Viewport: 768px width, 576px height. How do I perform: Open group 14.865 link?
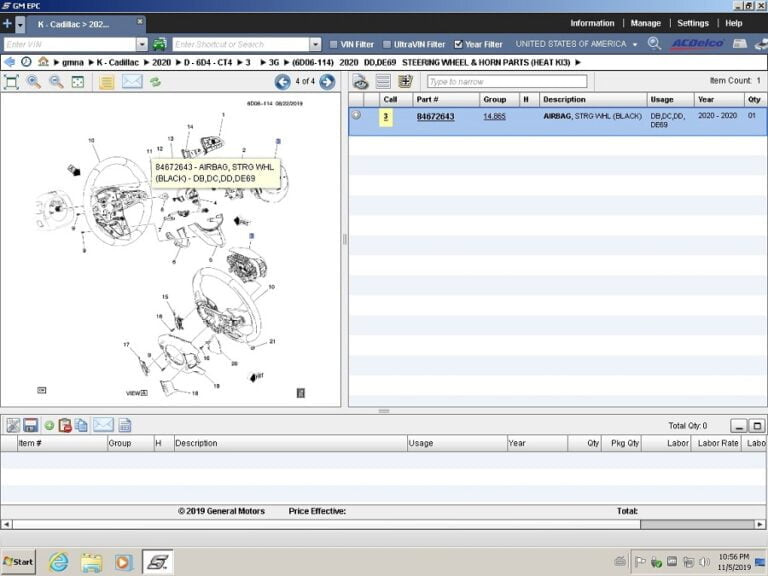tap(494, 117)
